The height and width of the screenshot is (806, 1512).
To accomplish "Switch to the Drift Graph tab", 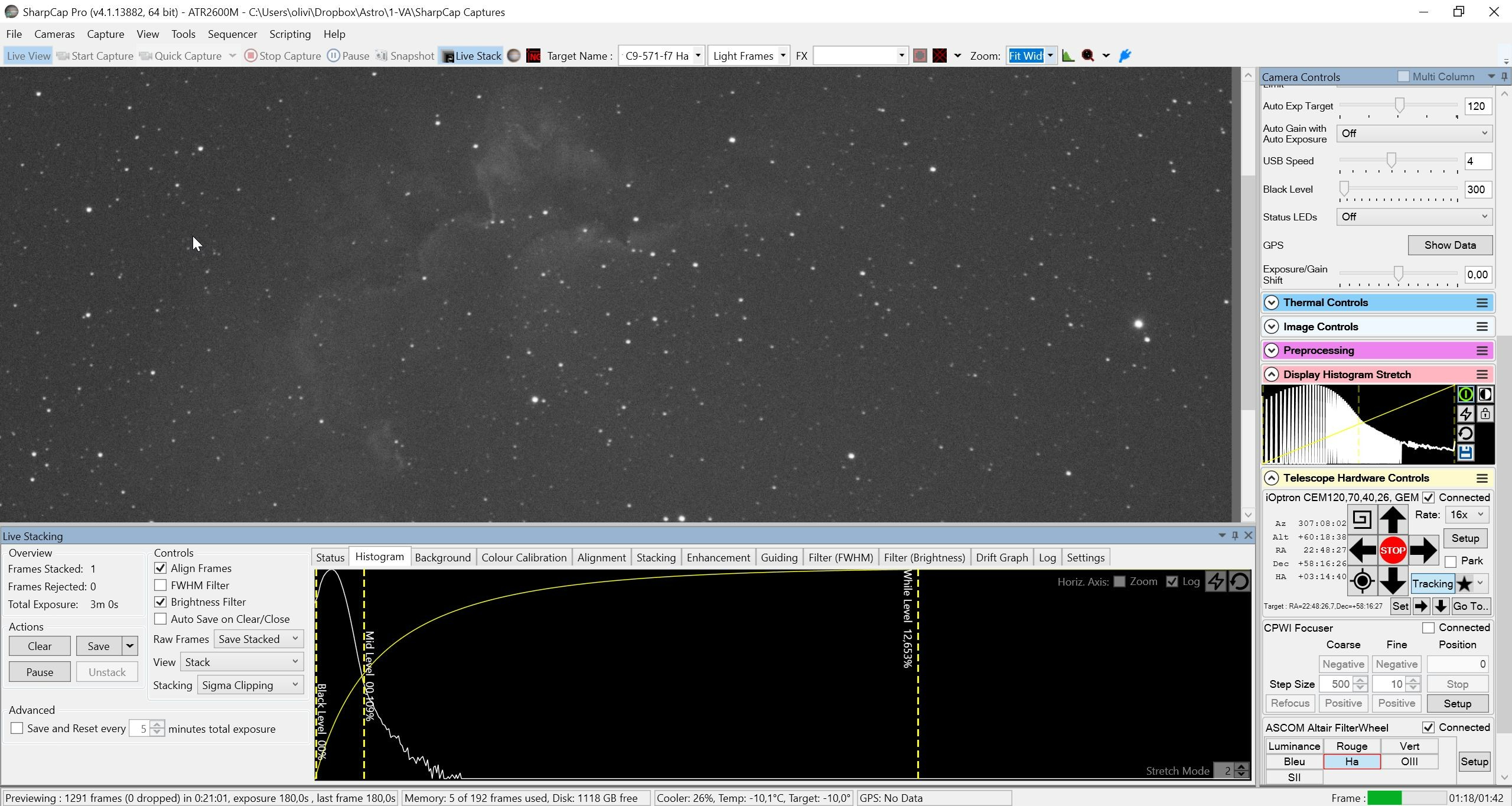I will 1002,557.
